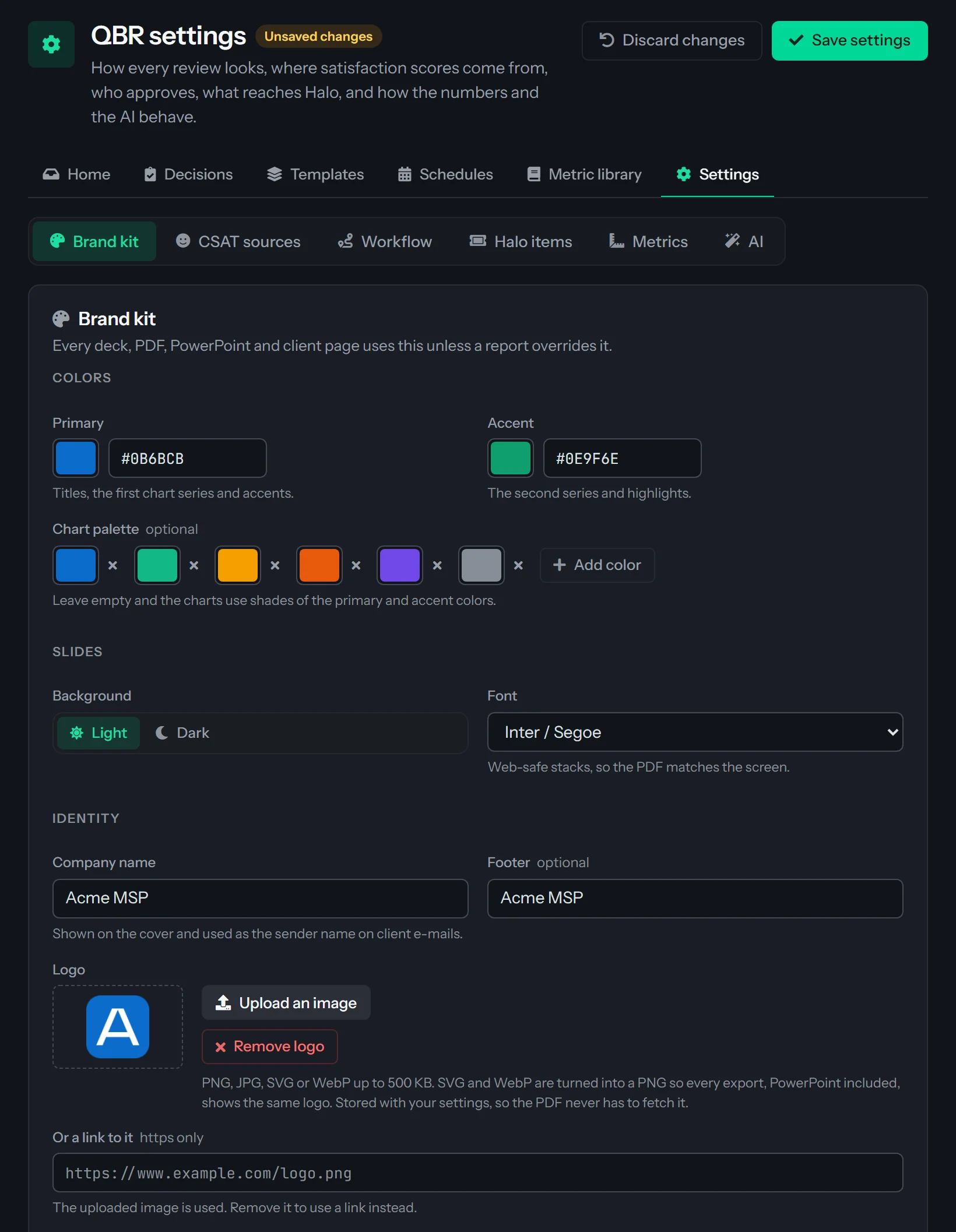Switch to CSAT sources settings
956x1232 pixels.
tap(238, 241)
